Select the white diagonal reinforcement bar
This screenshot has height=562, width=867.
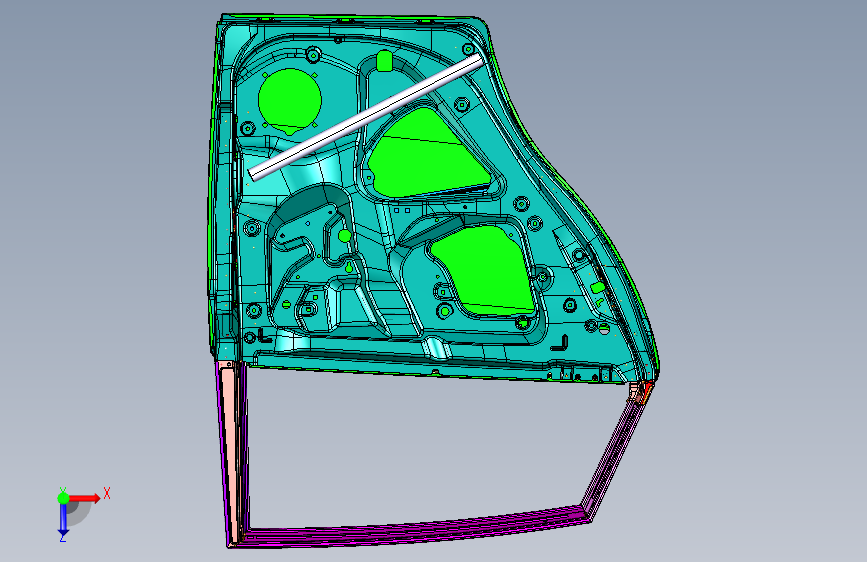coord(367,117)
